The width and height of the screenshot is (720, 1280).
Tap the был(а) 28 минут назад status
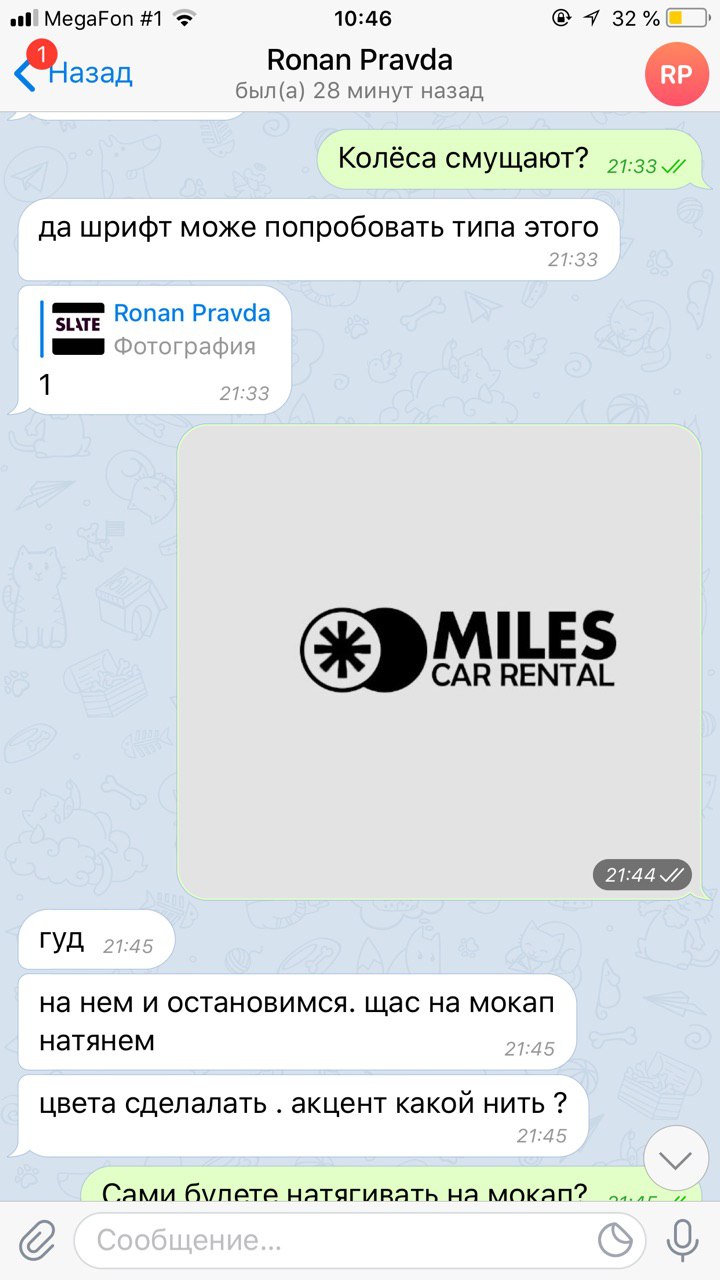pos(360,91)
